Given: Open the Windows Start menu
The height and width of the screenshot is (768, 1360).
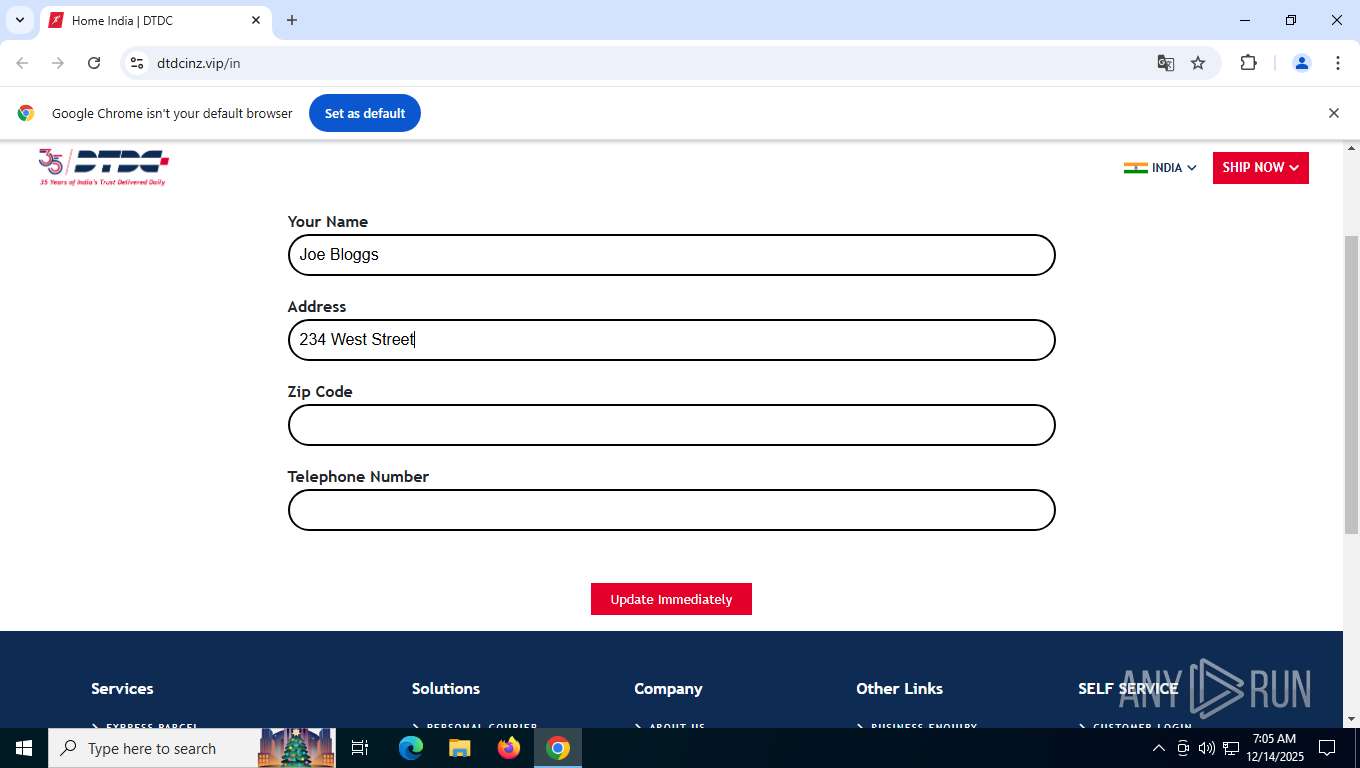Looking at the screenshot, I should coord(24,748).
